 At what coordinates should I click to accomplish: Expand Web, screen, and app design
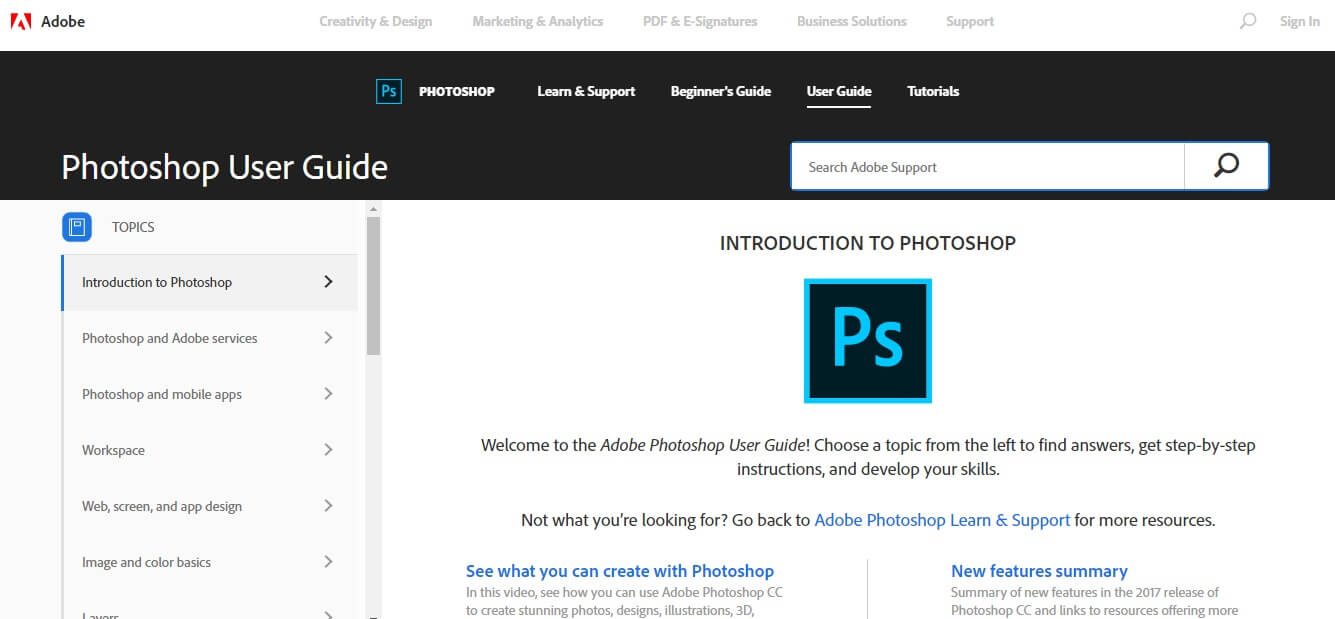click(x=328, y=506)
